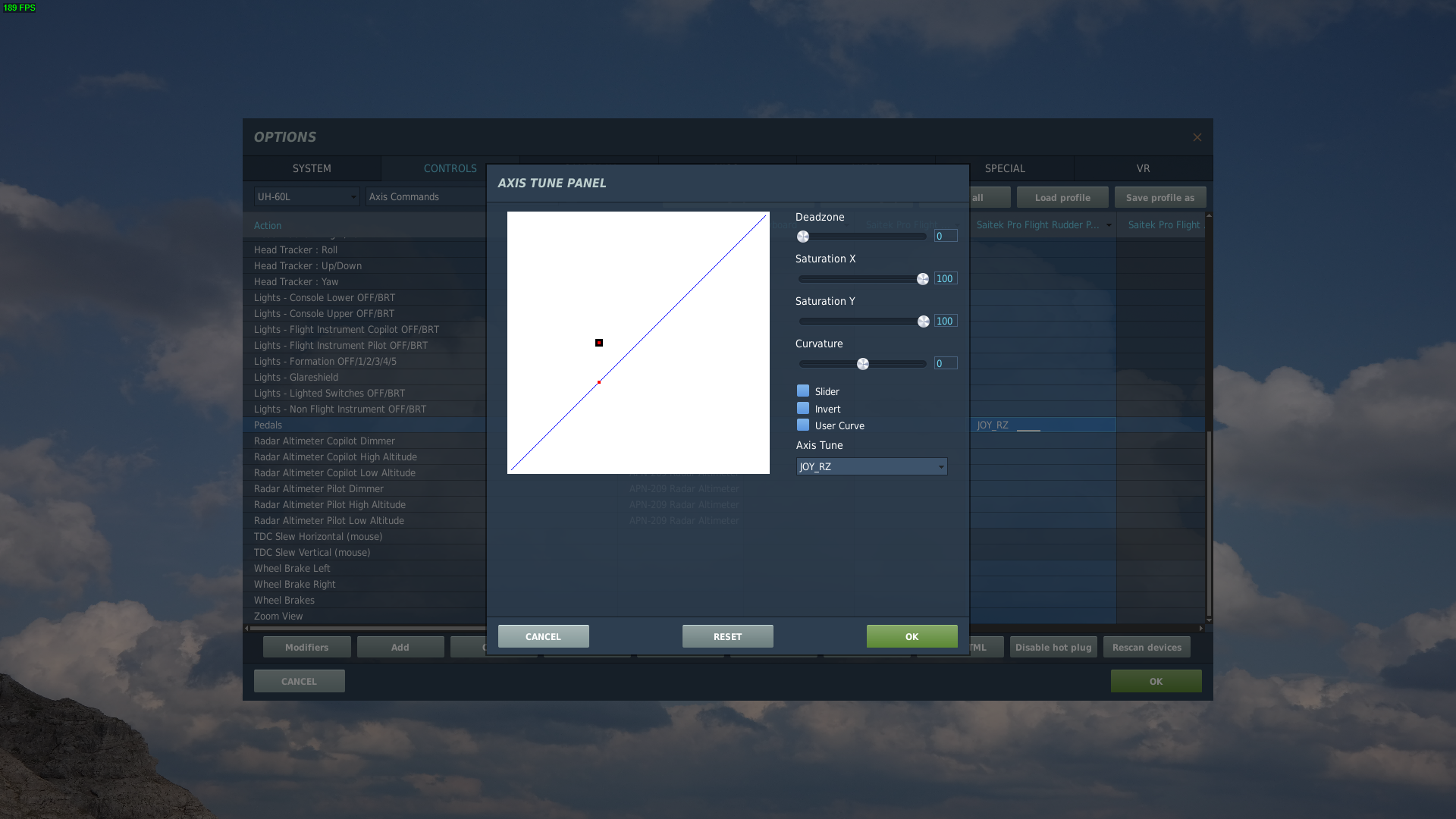Switch to the SPECIAL tab
This screenshot has width=1456, height=819.
[x=1005, y=168]
